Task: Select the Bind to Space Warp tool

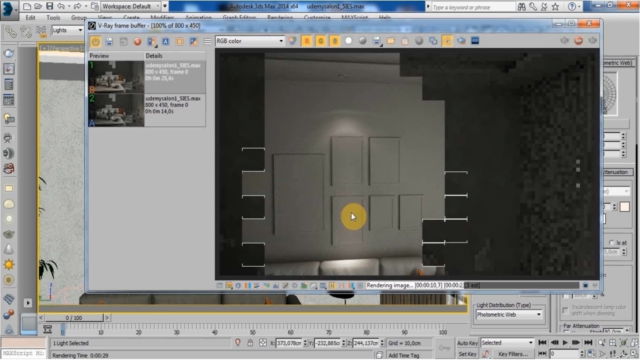Action: tap(41, 31)
